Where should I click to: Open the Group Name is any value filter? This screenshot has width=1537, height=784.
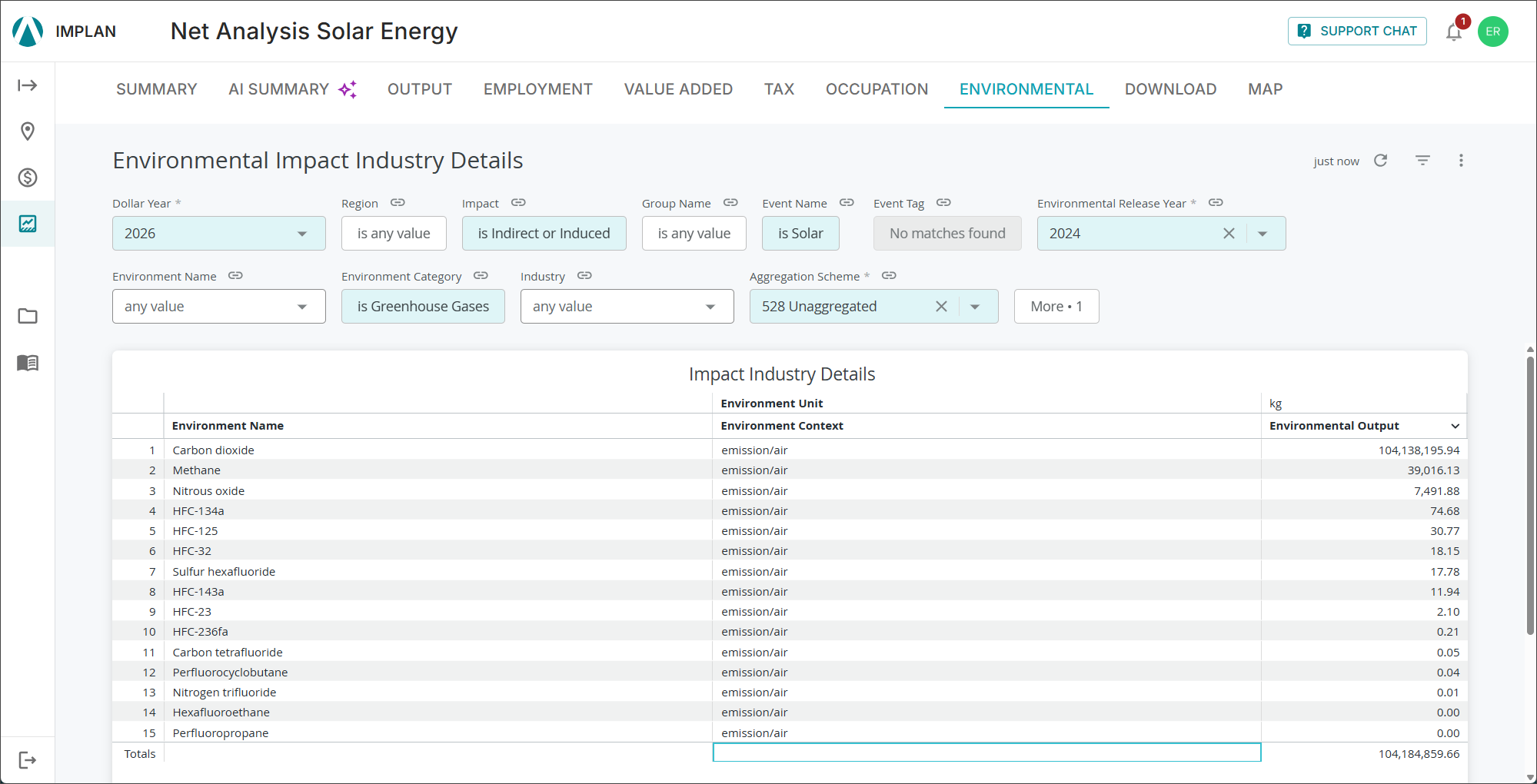click(694, 234)
